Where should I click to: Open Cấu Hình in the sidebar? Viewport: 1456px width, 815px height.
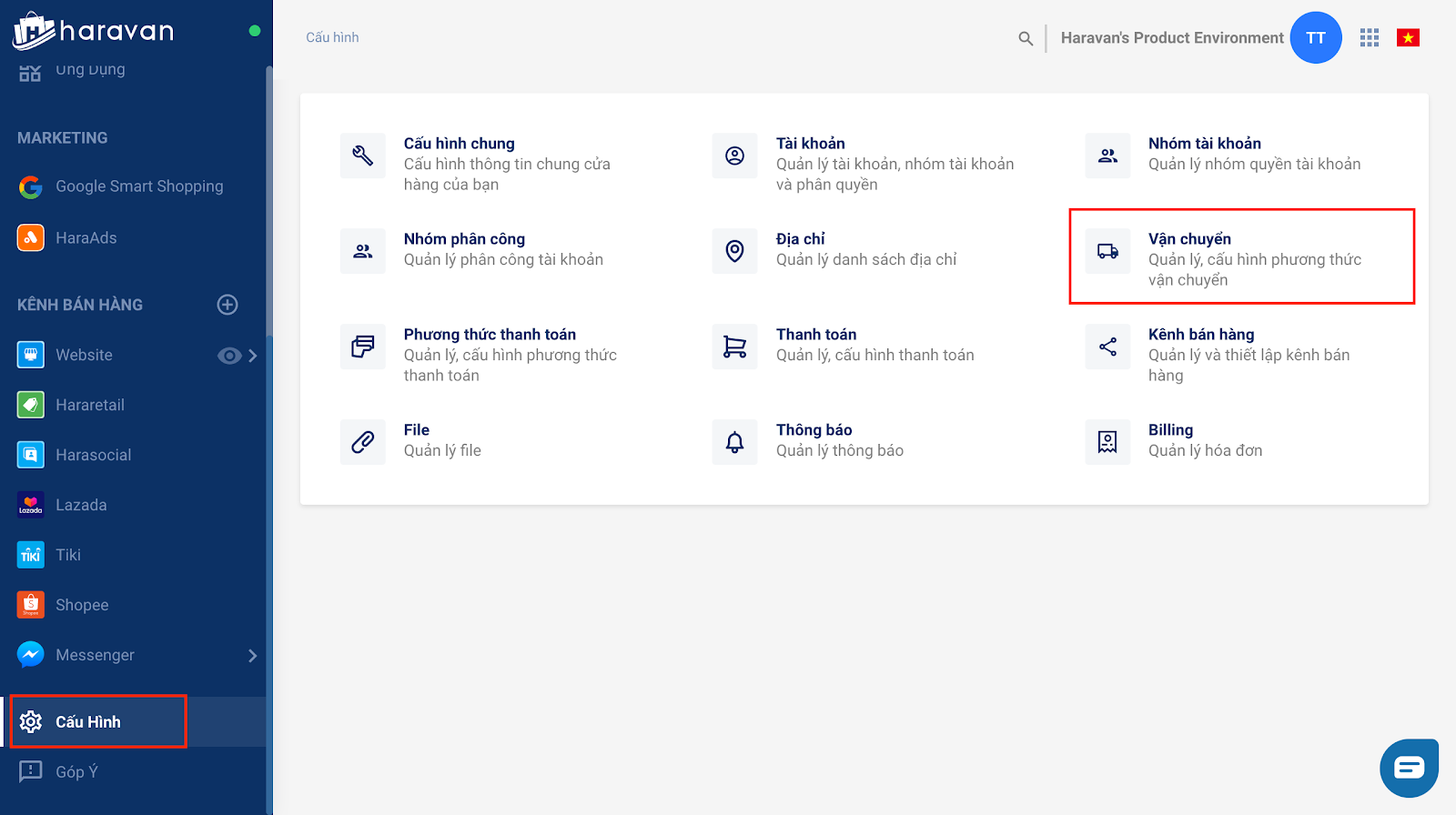point(88,721)
